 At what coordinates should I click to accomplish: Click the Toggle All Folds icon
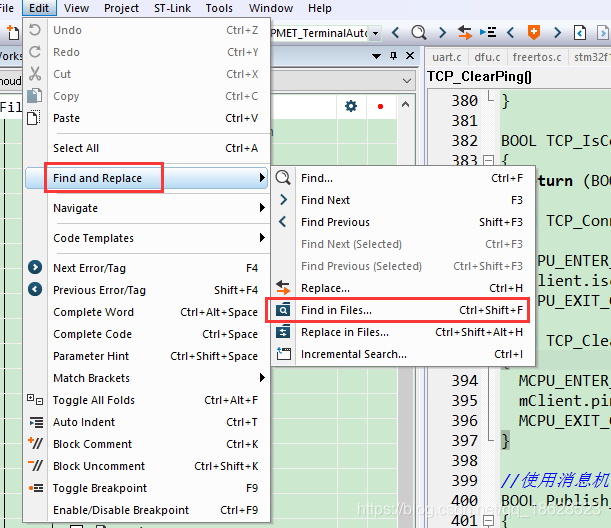[x=35, y=399]
